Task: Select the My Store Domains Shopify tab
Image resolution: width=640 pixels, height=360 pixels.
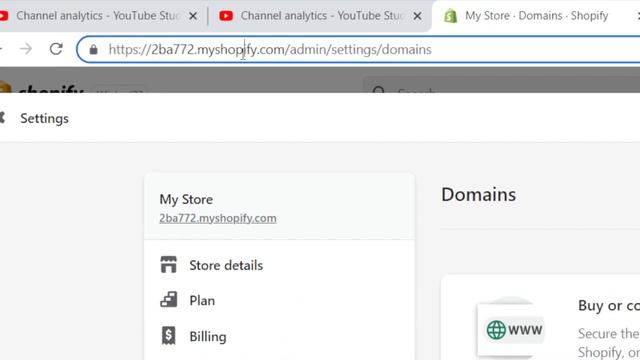Action: (537, 16)
